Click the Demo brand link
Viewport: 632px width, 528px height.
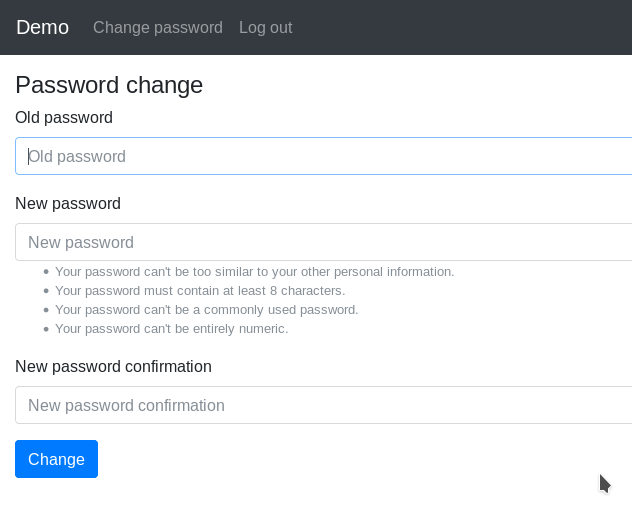click(42, 27)
